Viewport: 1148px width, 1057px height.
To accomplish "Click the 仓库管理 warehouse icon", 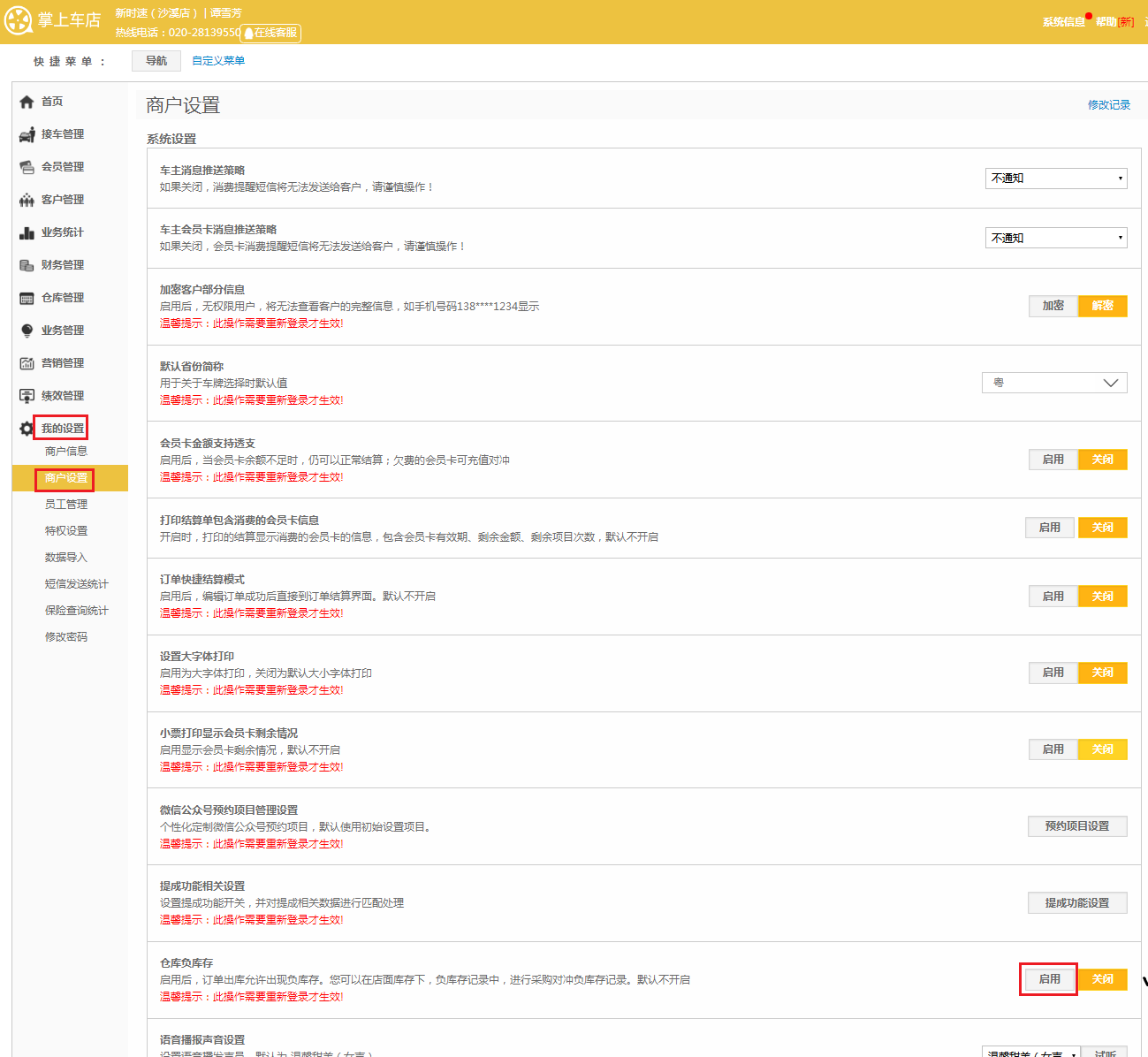I will tap(27, 299).
